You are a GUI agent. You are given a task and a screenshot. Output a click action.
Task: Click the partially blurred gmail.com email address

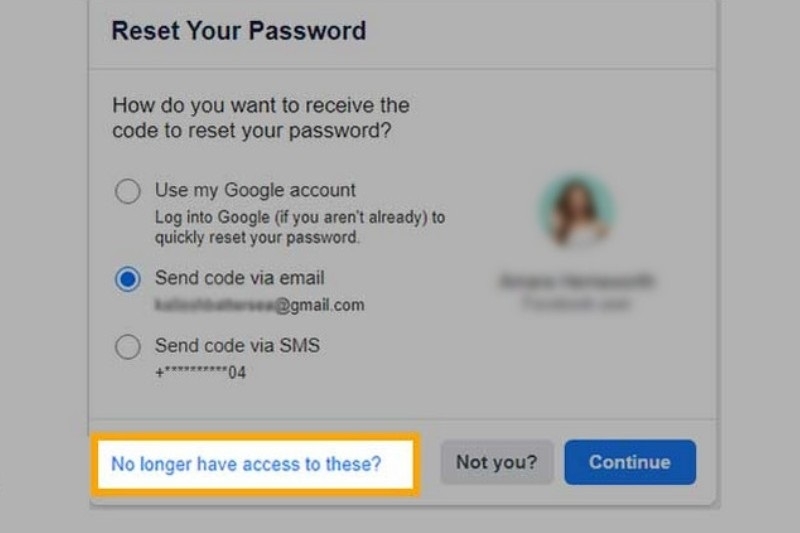(x=259, y=305)
